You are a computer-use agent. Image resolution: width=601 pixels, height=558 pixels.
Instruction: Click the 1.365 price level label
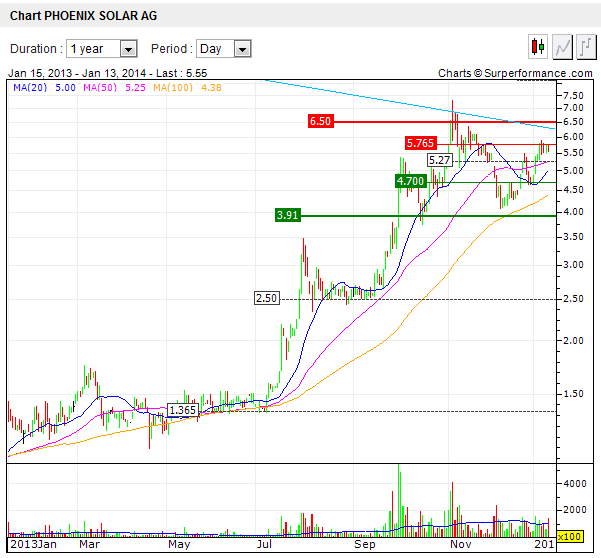click(182, 410)
